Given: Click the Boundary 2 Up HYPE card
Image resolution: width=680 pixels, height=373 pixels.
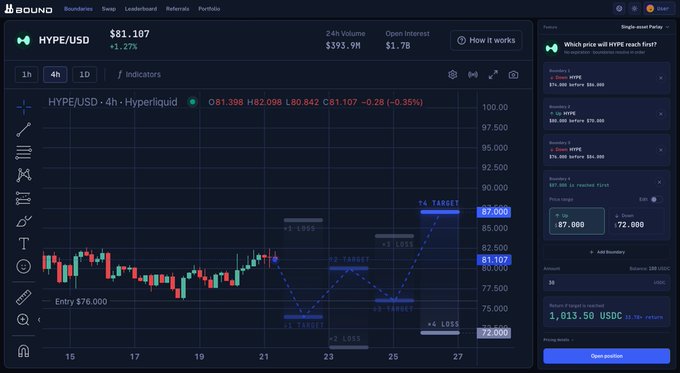Looking at the screenshot, I should point(607,114).
